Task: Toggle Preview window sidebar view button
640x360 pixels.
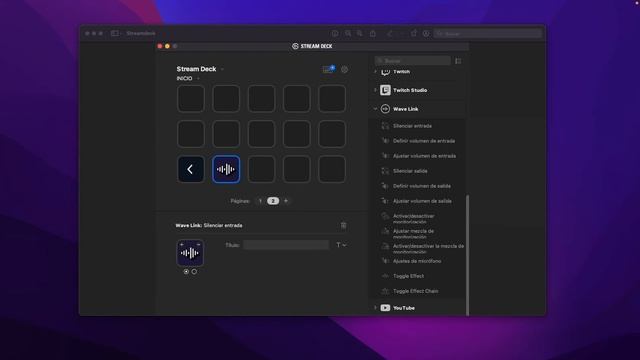Action: pos(116,33)
